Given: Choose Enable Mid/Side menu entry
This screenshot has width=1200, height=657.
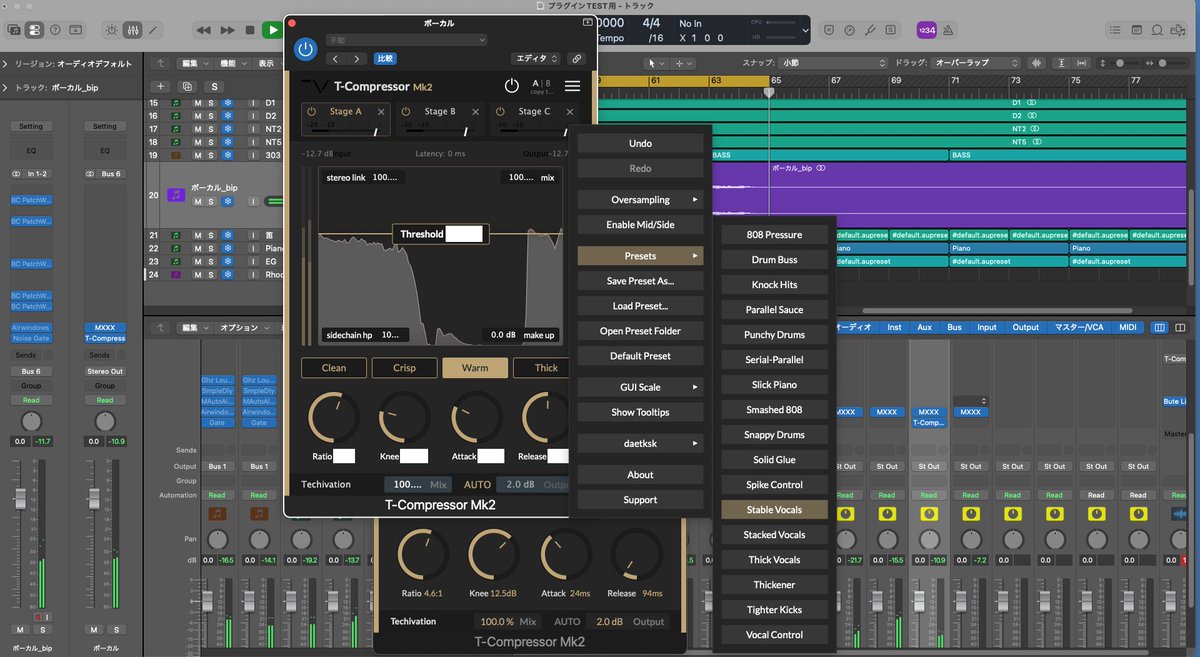Looking at the screenshot, I should tap(640, 225).
